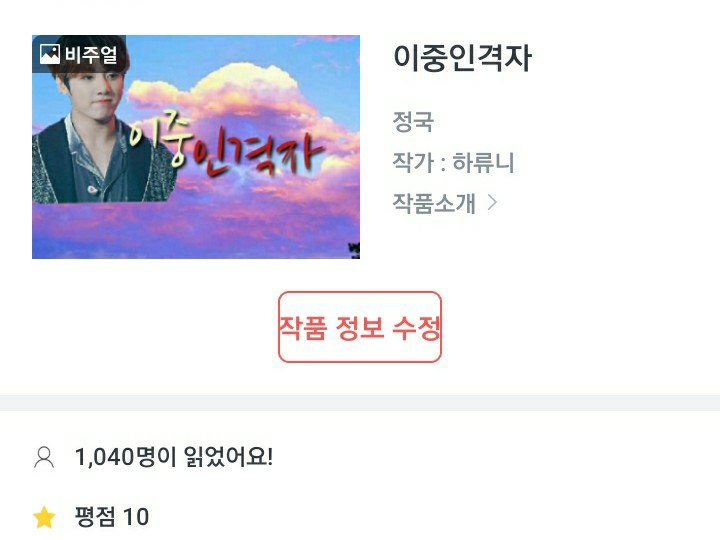The image size is (720, 540).
Task: Click the chevron arrow beside 작품소개
Action: coord(492,202)
